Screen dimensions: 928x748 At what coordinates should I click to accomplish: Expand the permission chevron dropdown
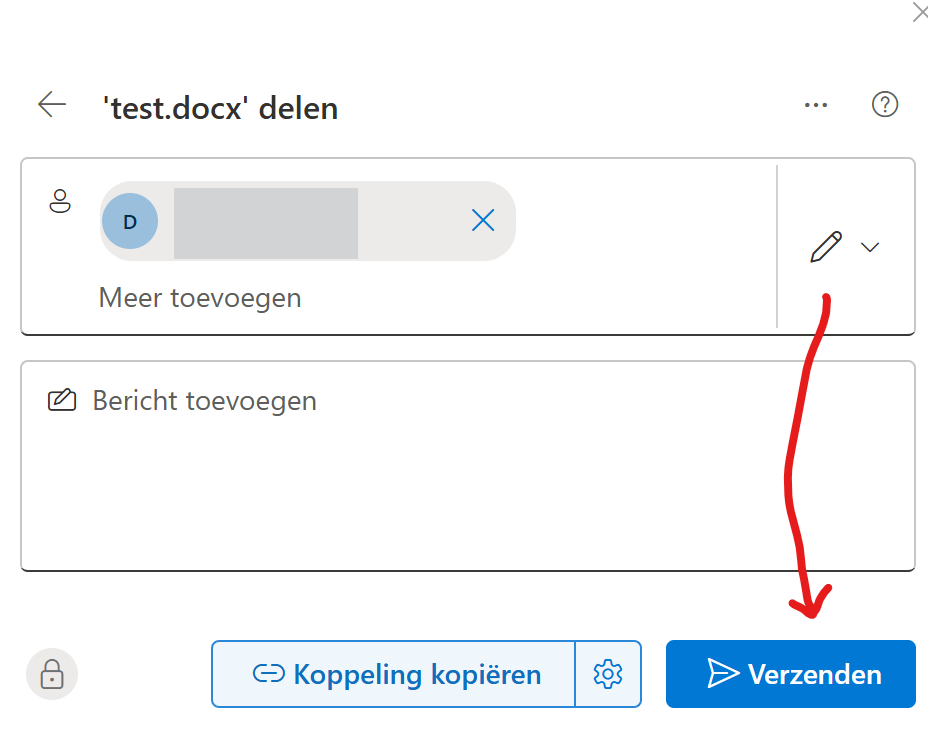coord(870,247)
